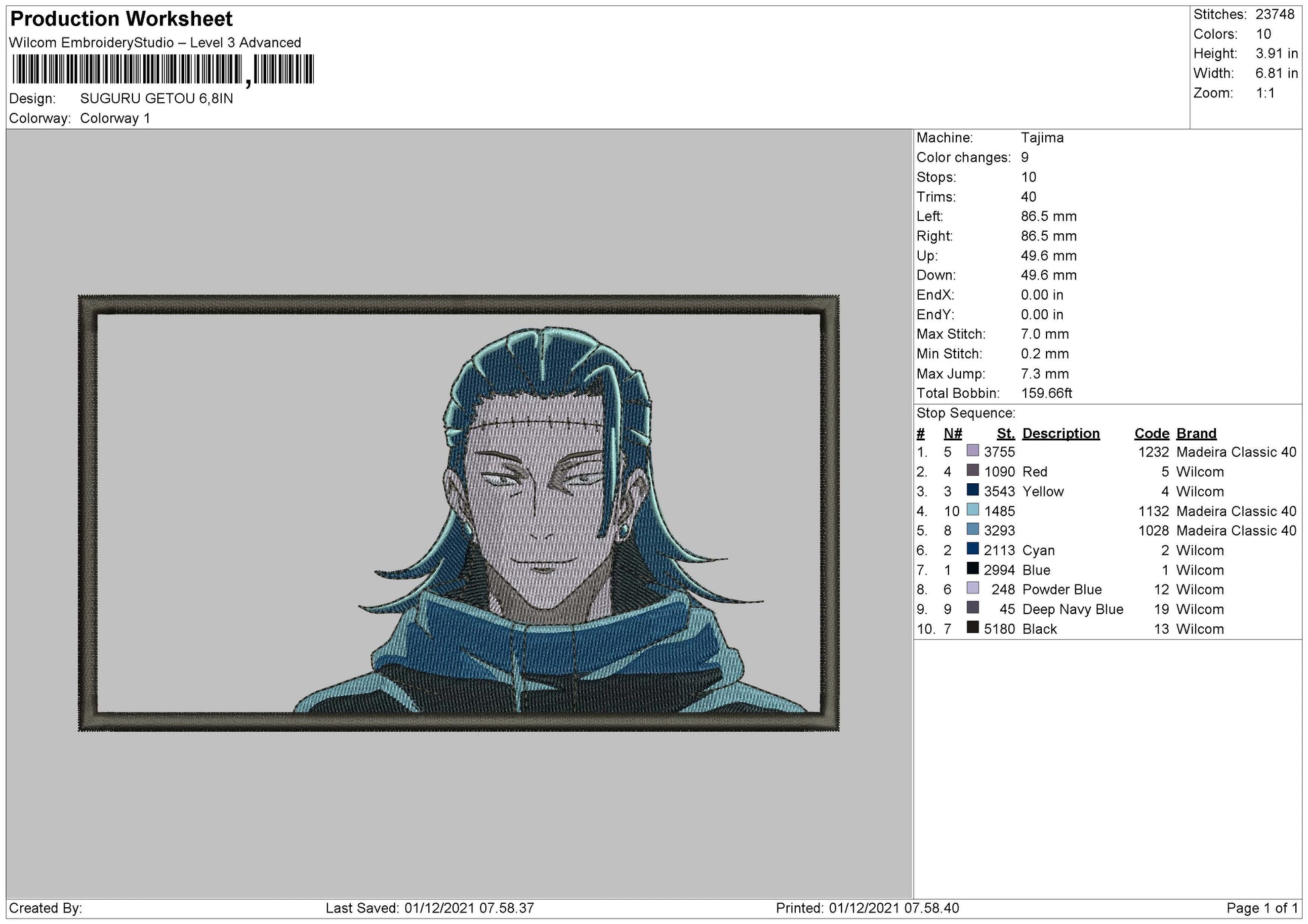
Task: Click the Production Worksheet title
Action: [122, 19]
